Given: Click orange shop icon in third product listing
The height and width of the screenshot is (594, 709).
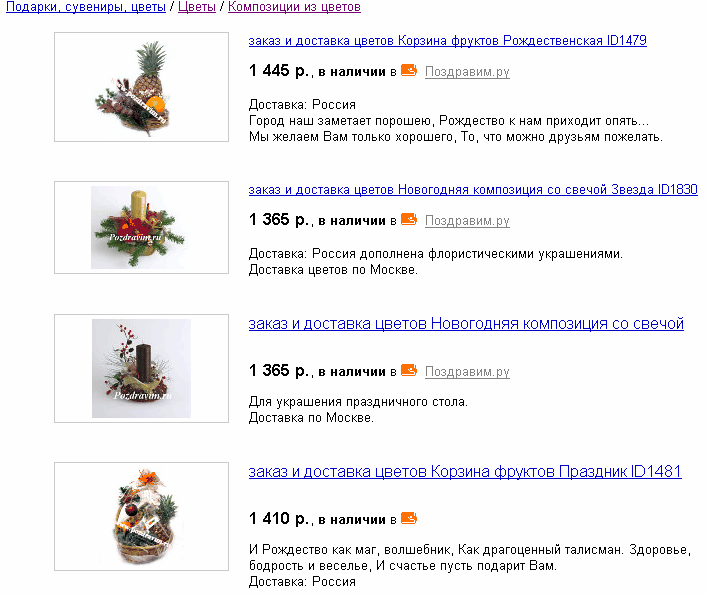Looking at the screenshot, I should pos(409,370).
